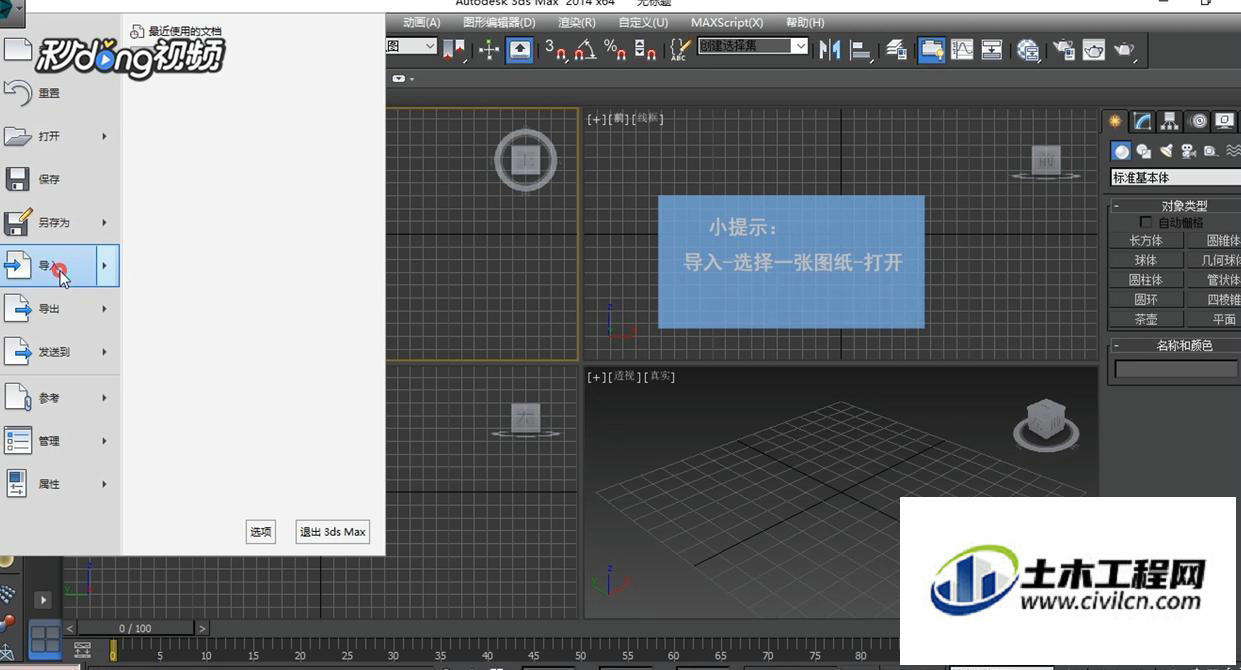Image resolution: width=1241 pixels, height=670 pixels.
Task: Open the 标准基本体 primitive type dropdown
Action: (x=1176, y=177)
